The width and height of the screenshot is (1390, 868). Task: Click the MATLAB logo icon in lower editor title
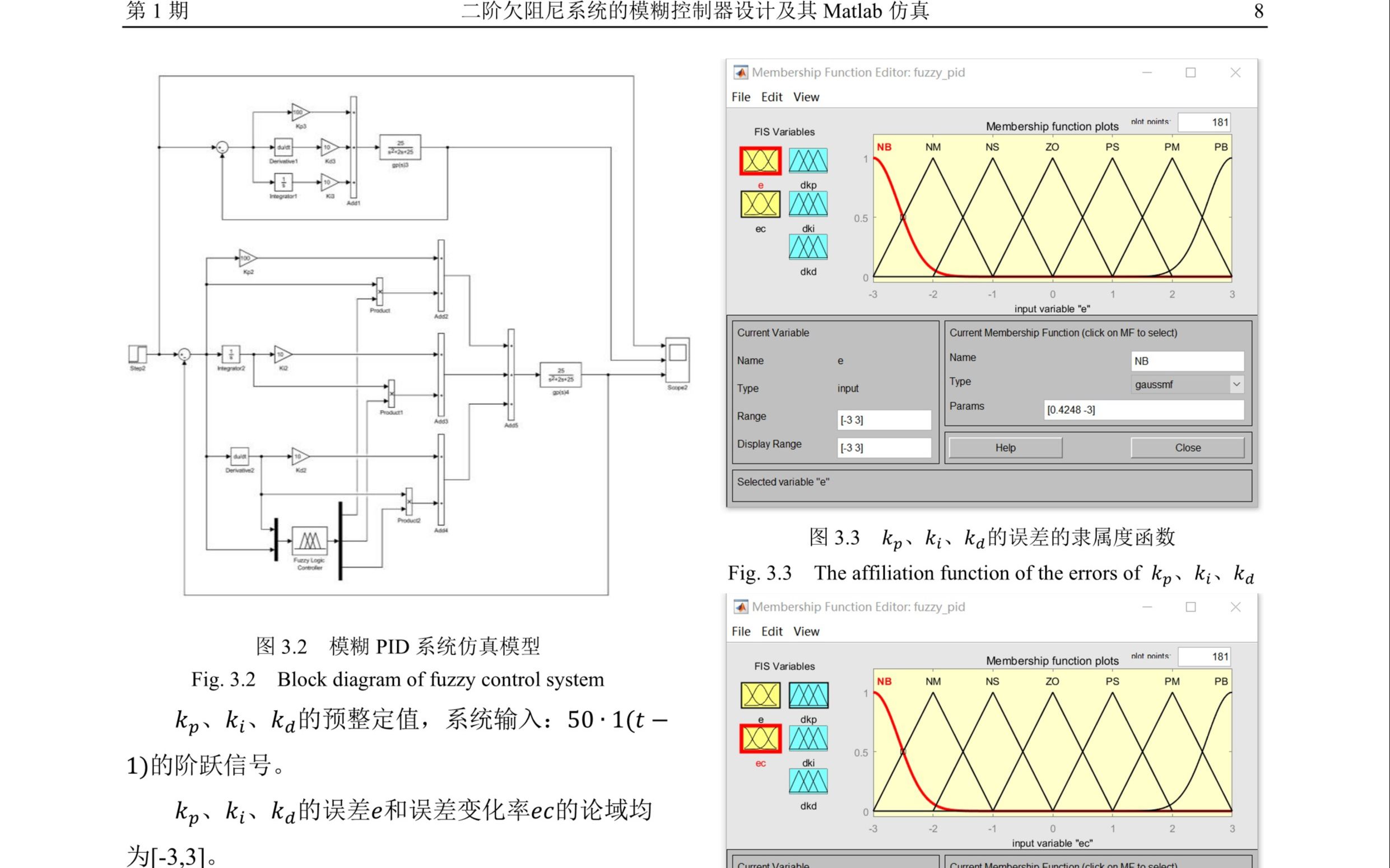click(x=741, y=607)
